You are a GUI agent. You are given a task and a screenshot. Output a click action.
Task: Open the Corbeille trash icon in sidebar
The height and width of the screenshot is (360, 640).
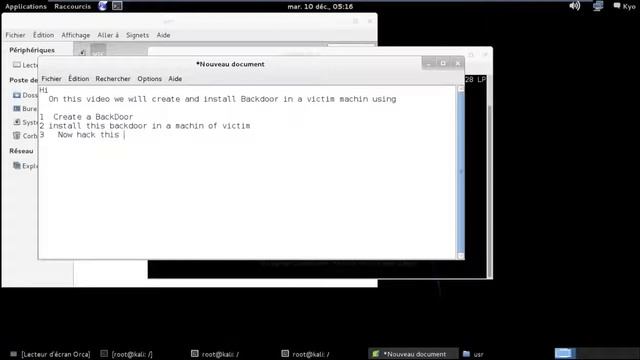pos(16,136)
